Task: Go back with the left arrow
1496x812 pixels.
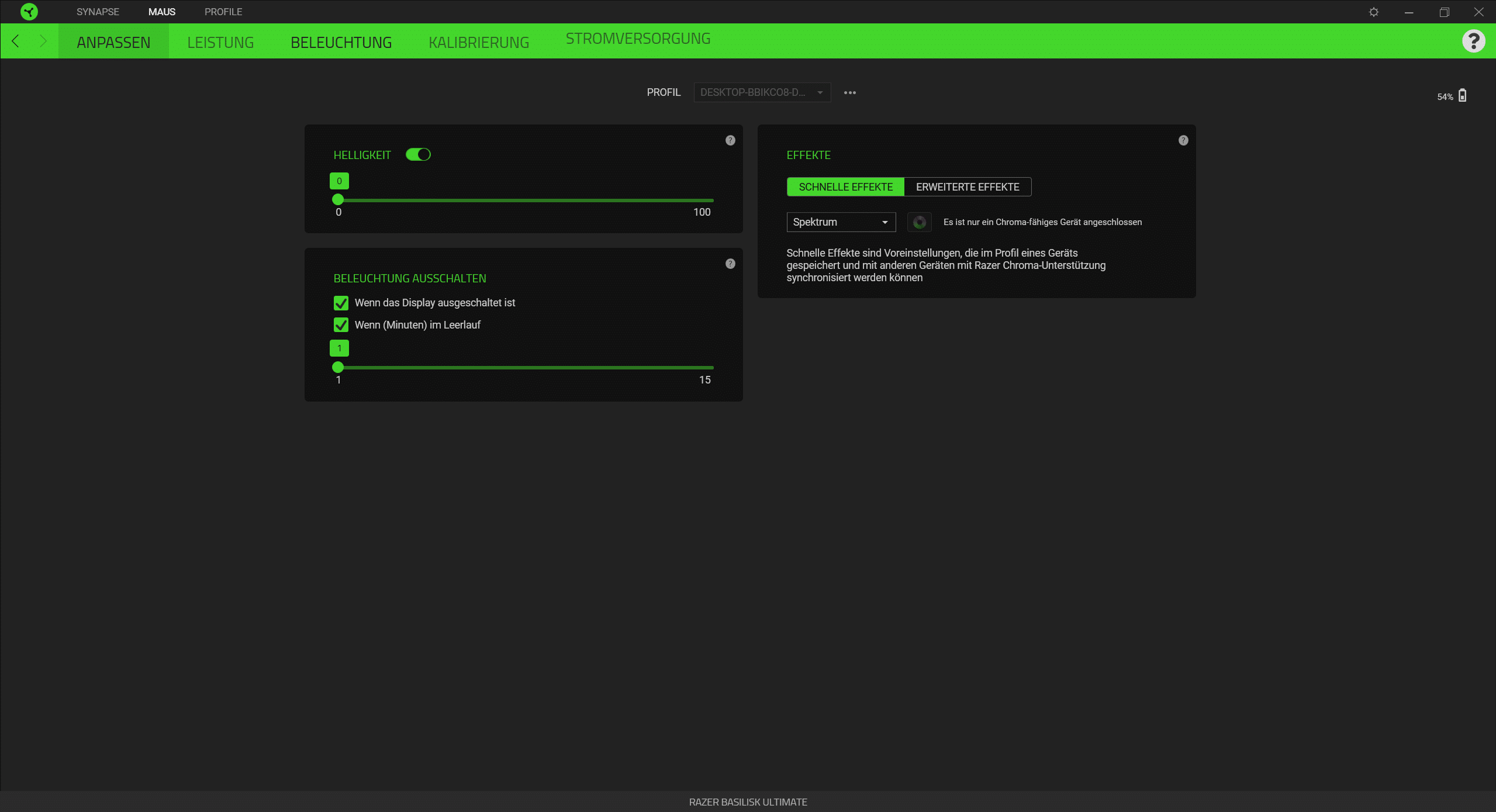Action: point(16,41)
